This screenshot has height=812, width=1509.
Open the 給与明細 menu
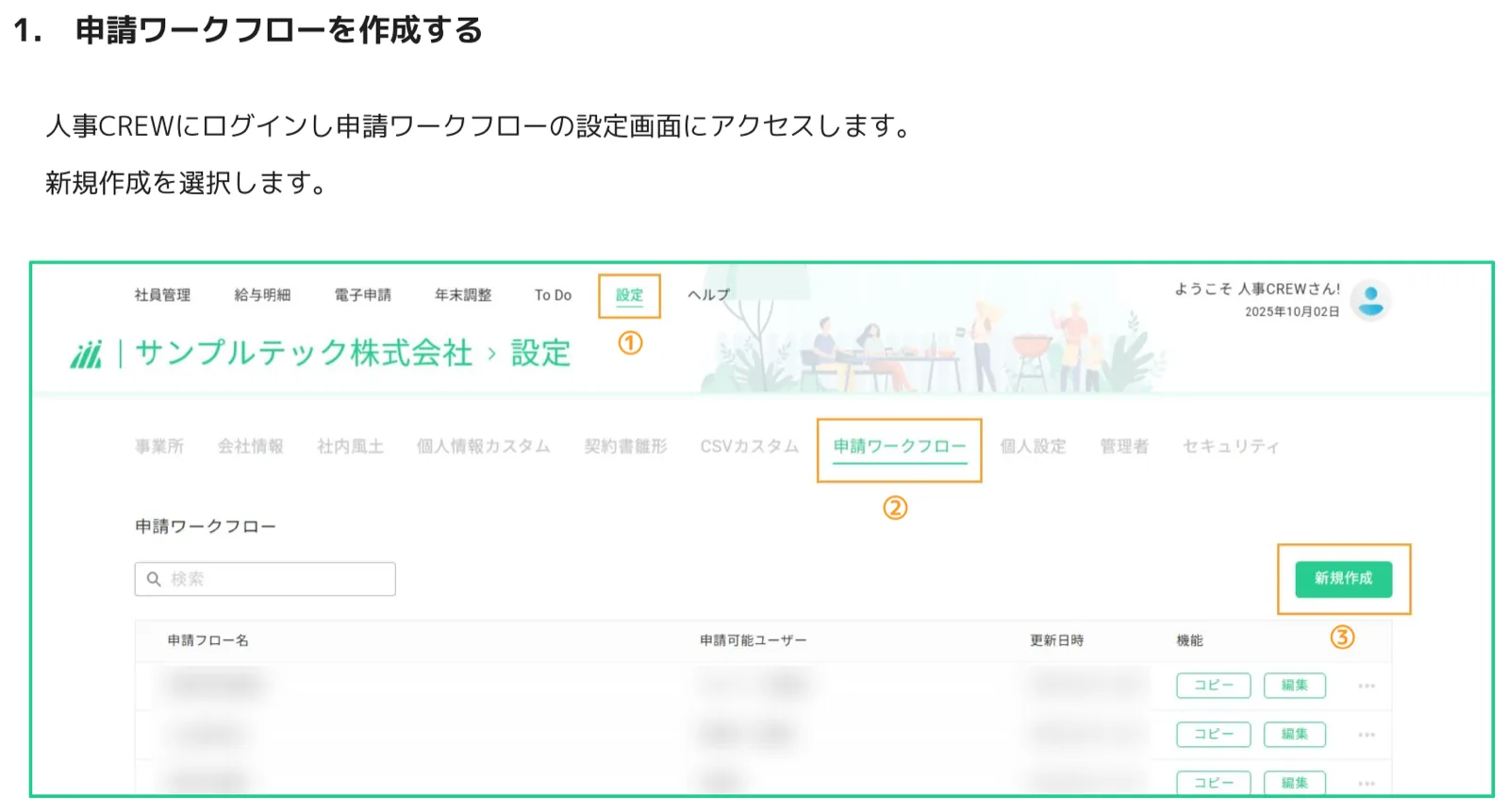[x=262, y=295]
